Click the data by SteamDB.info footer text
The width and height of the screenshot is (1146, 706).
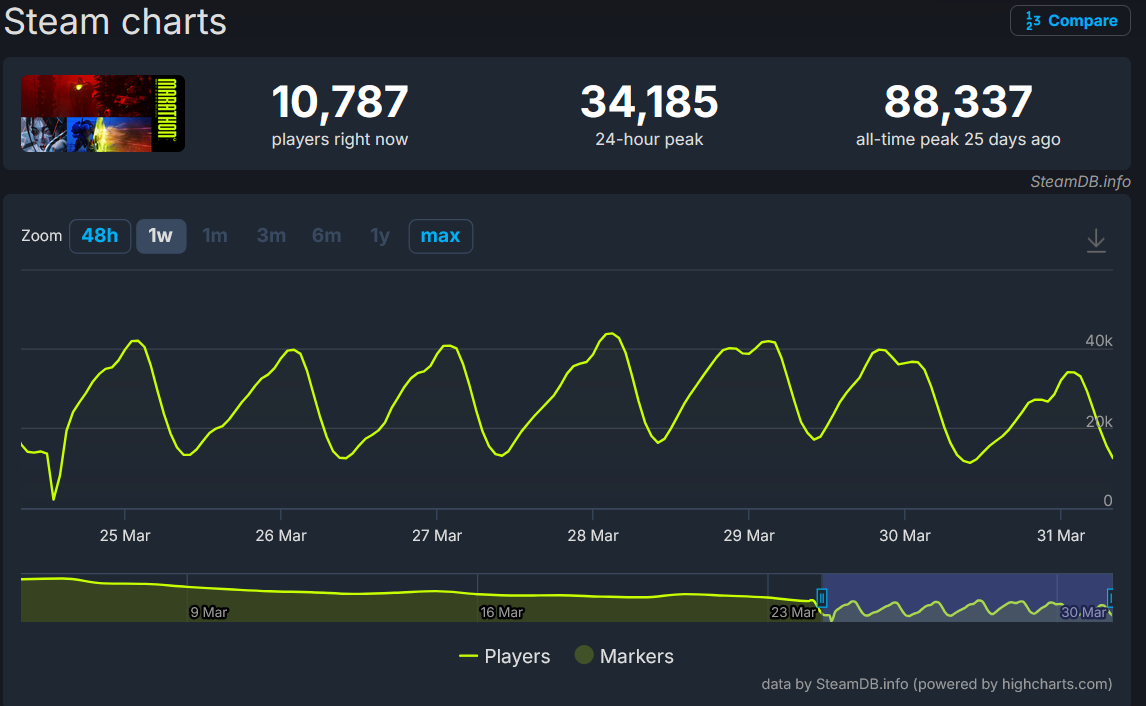pos(936,684)
